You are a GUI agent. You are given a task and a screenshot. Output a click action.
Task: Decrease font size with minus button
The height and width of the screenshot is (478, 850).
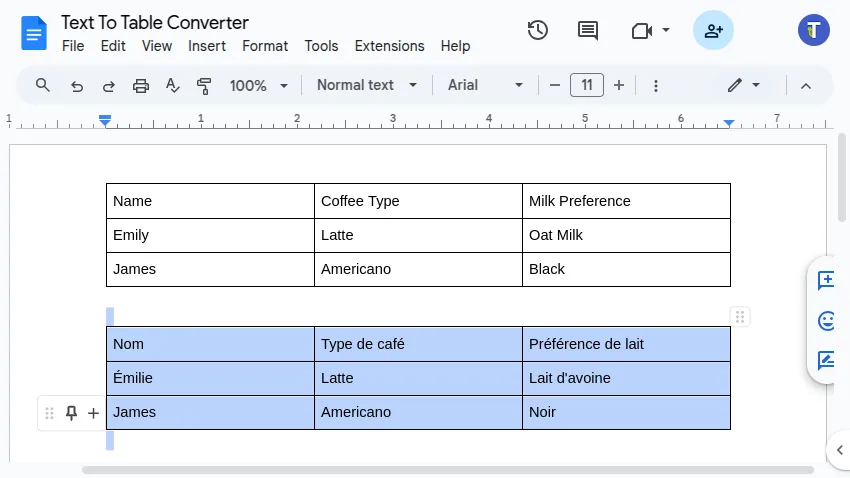555,85
